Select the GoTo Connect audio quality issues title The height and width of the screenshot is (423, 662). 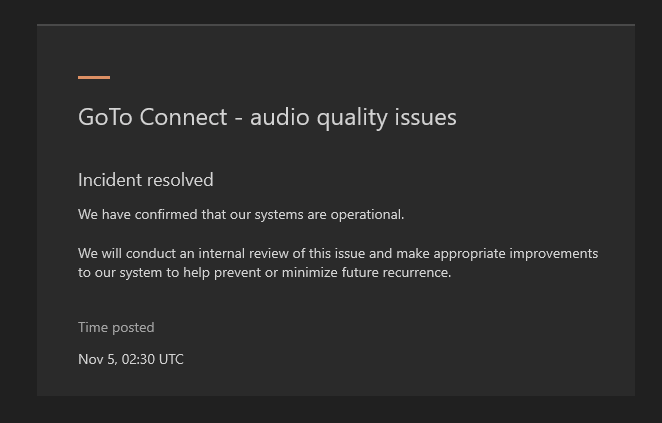267,117
